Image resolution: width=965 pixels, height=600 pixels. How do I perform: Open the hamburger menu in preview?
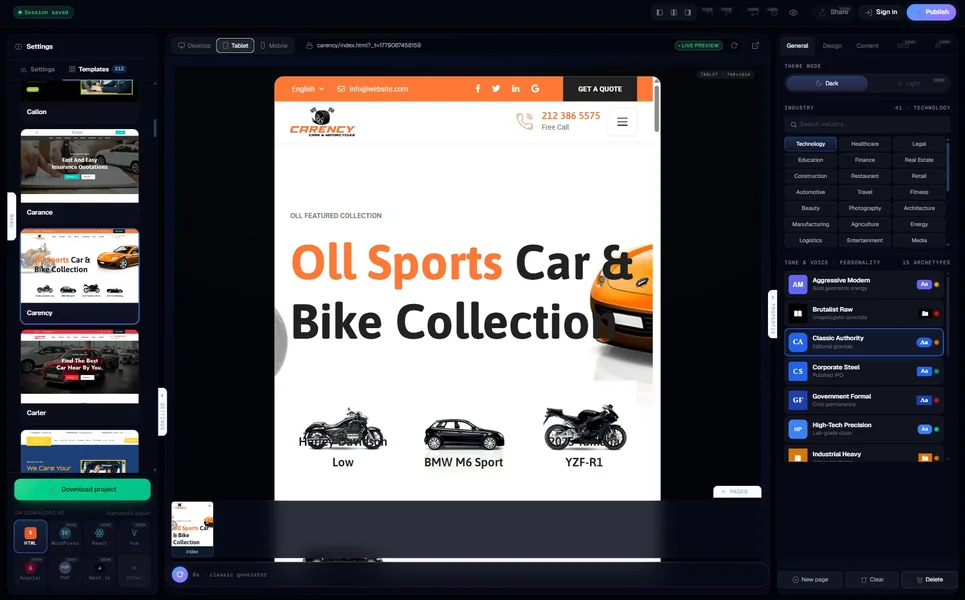point(622,122)
